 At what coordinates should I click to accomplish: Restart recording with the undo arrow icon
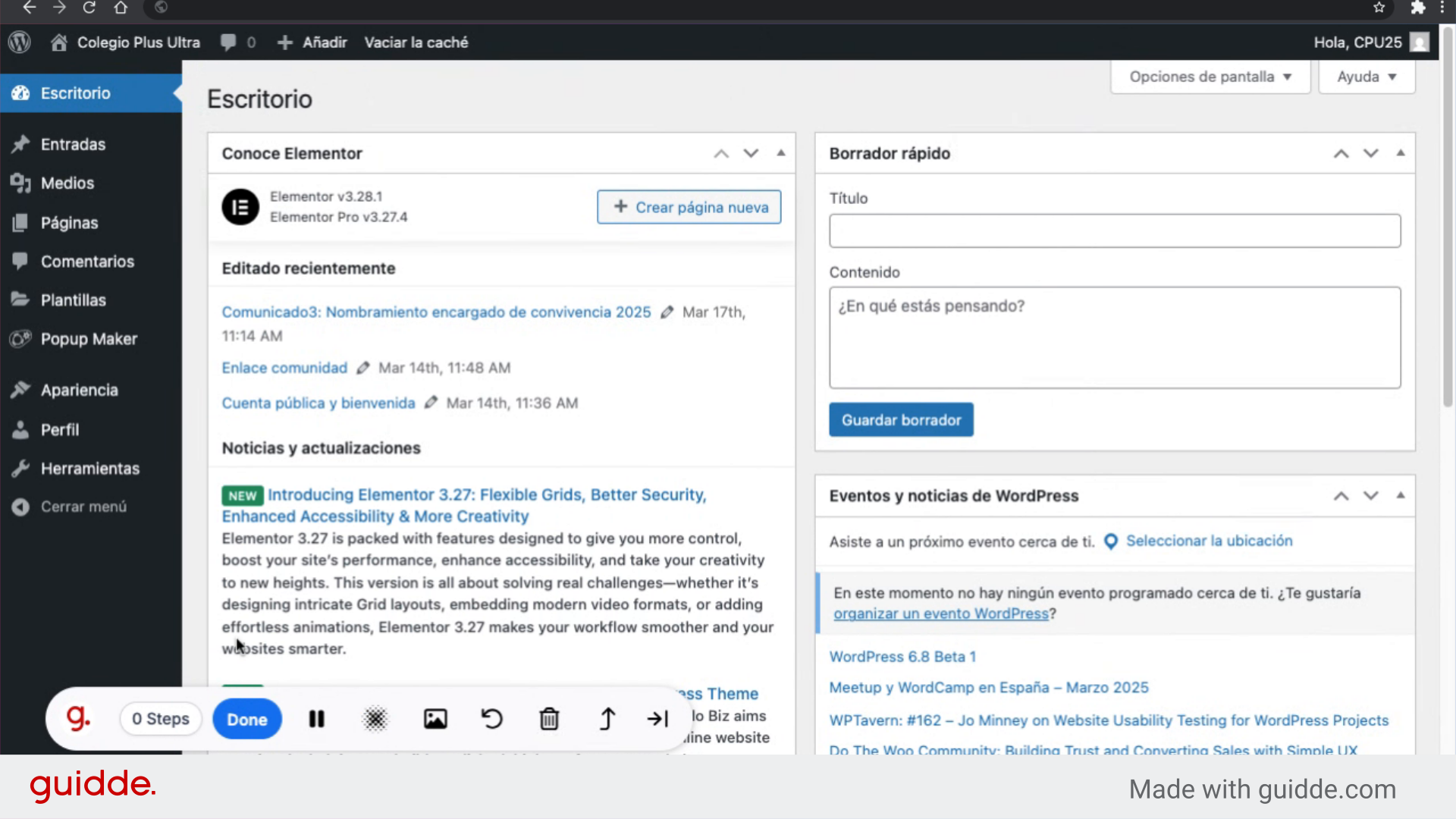tap(491, 718)
